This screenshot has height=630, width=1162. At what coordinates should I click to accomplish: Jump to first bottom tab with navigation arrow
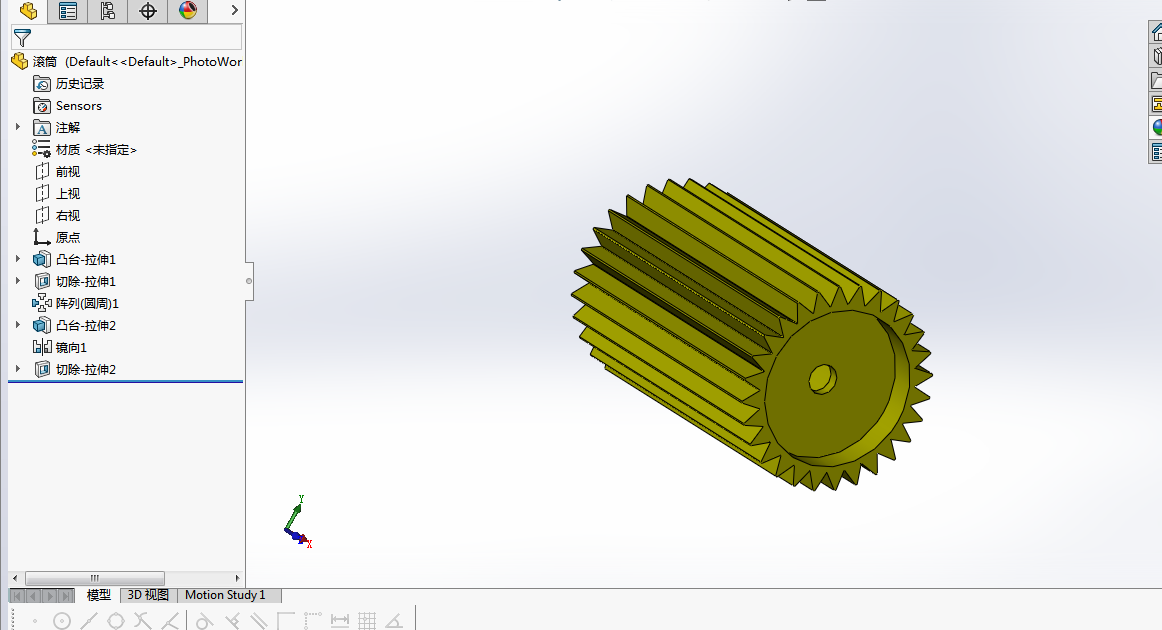(x=17, y=596)
